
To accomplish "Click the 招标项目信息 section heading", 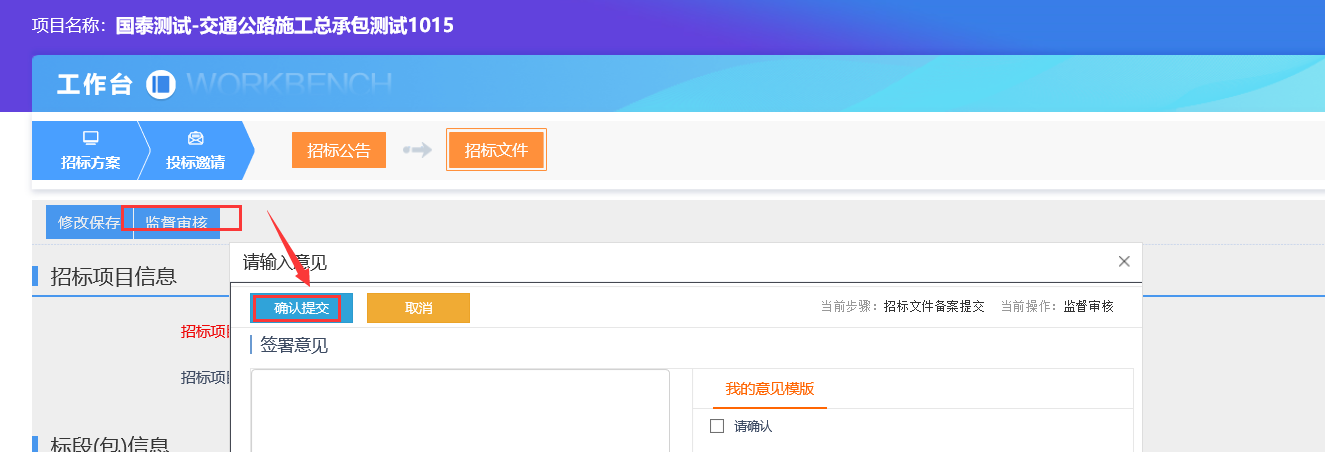I will (x=113, y=276).
